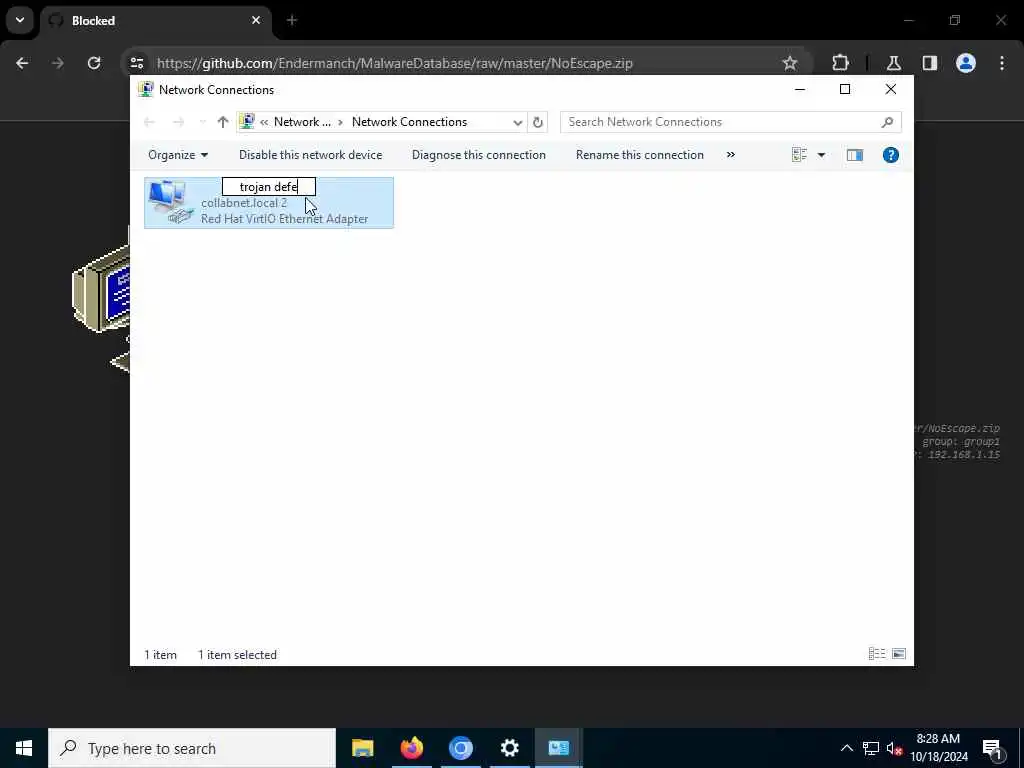
Task: Open the taskbar clock and date
Action: tap(938, 748)
